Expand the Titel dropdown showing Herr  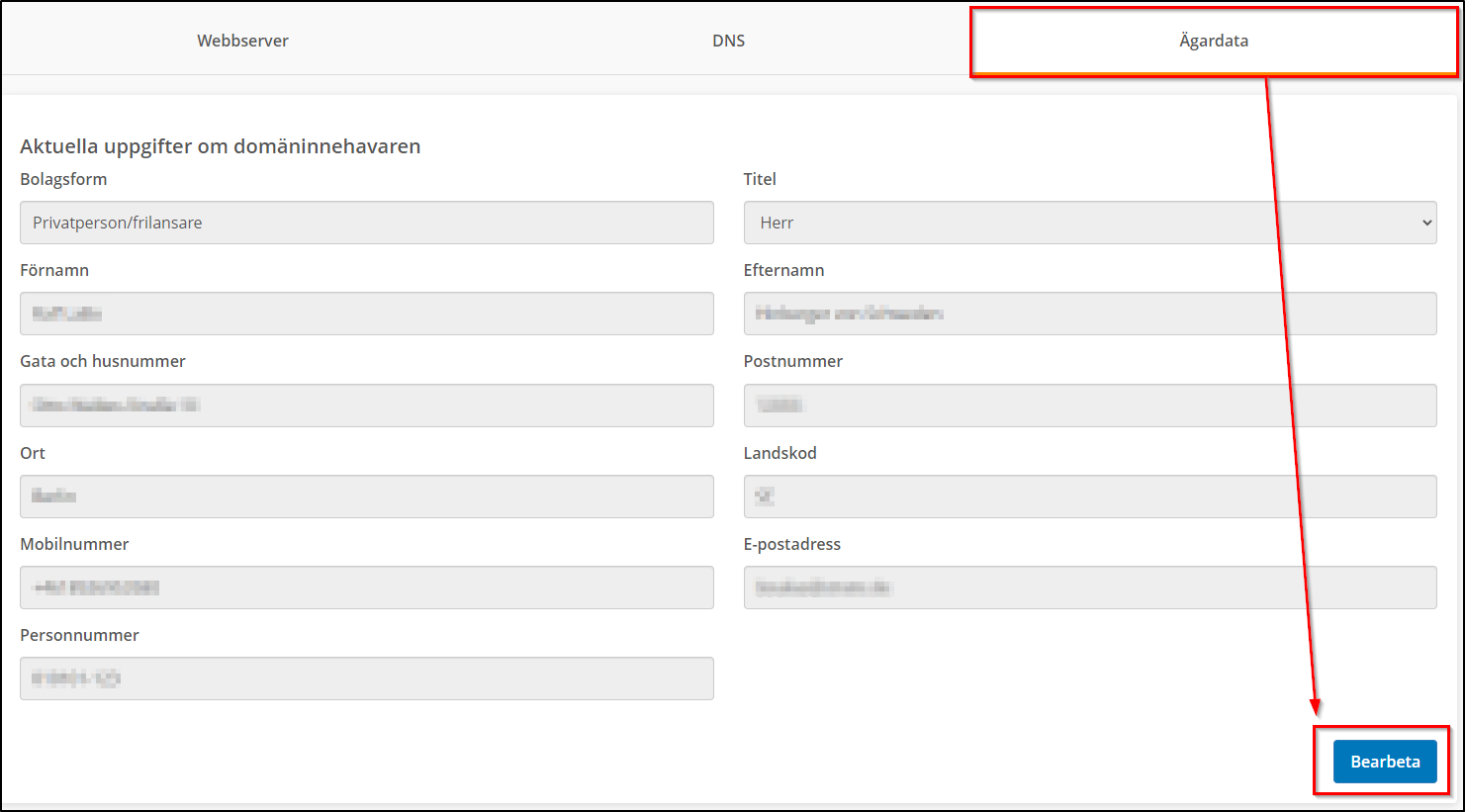(1089, 223)
